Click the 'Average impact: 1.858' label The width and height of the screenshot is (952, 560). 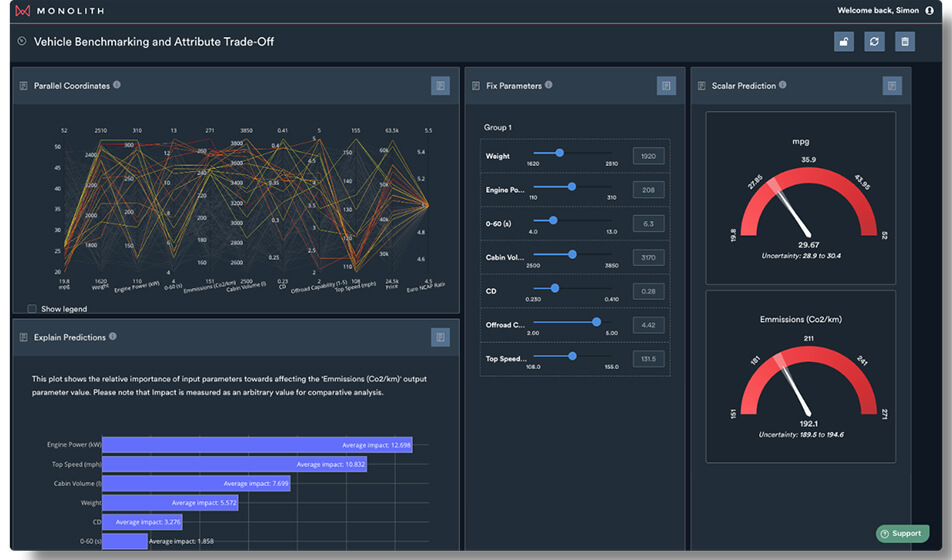coord(181,541)
